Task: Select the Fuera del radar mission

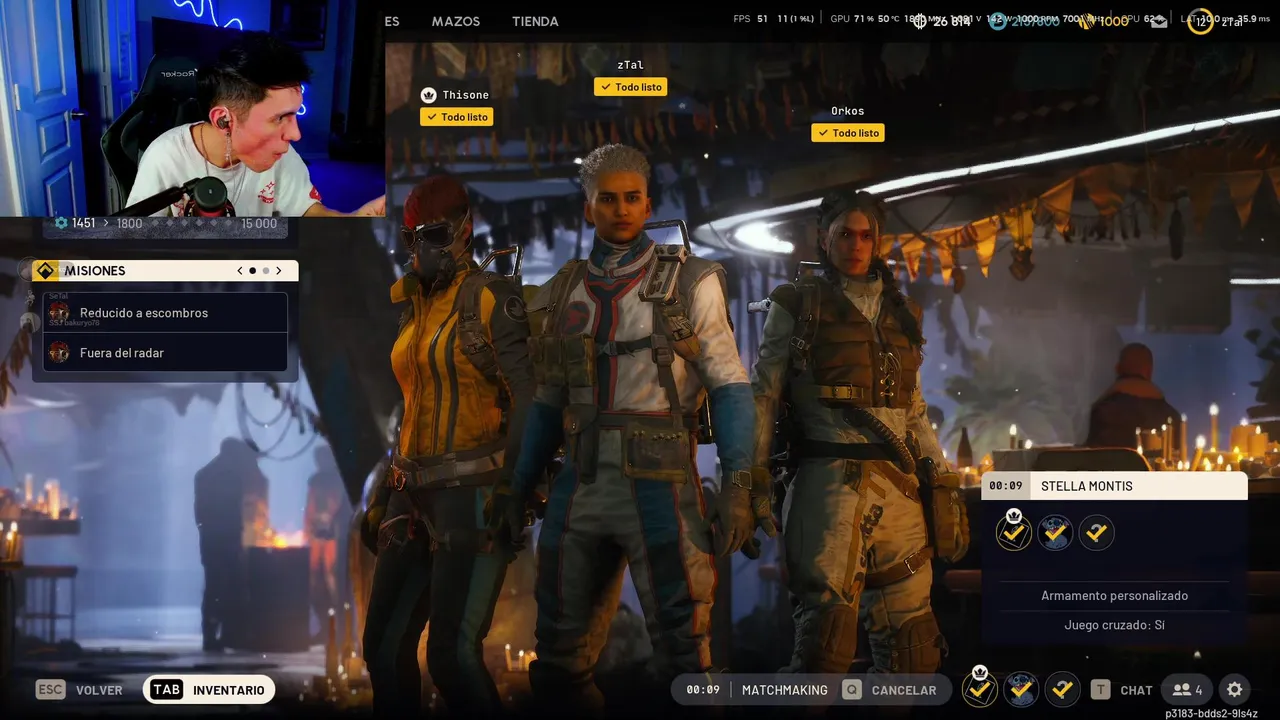Action: point(165,352)
